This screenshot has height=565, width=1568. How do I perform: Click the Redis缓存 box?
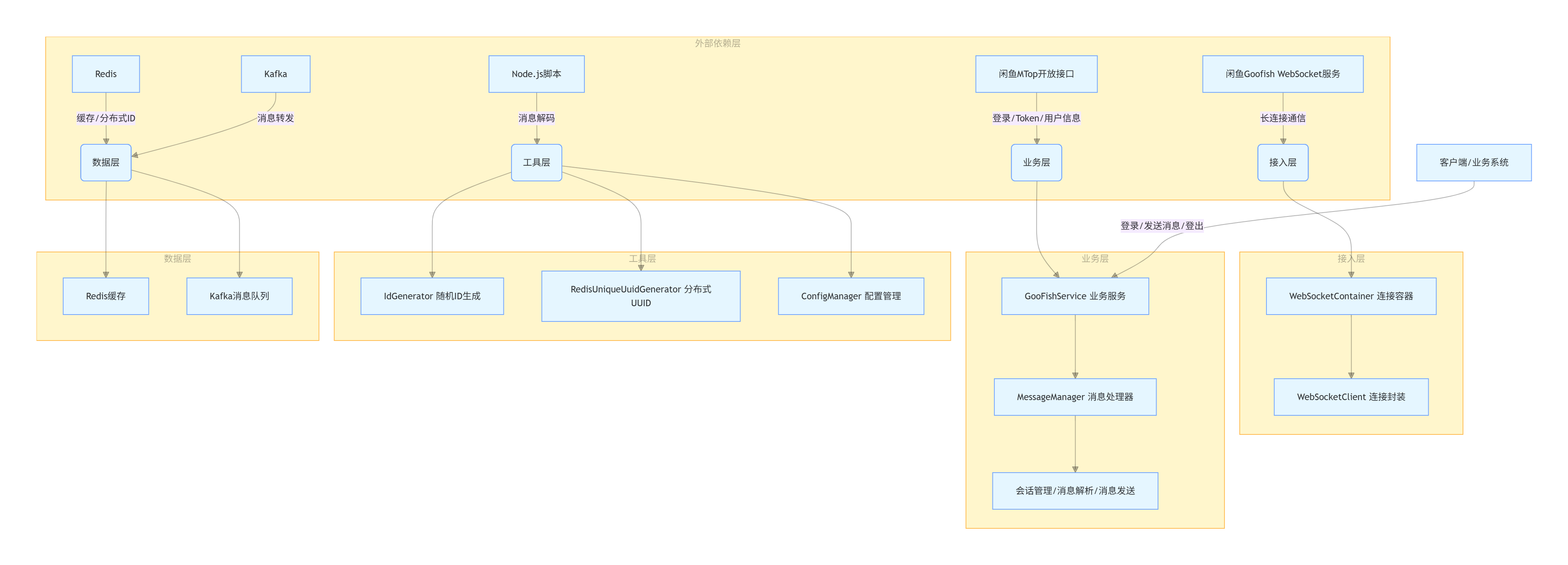(106, 297)
